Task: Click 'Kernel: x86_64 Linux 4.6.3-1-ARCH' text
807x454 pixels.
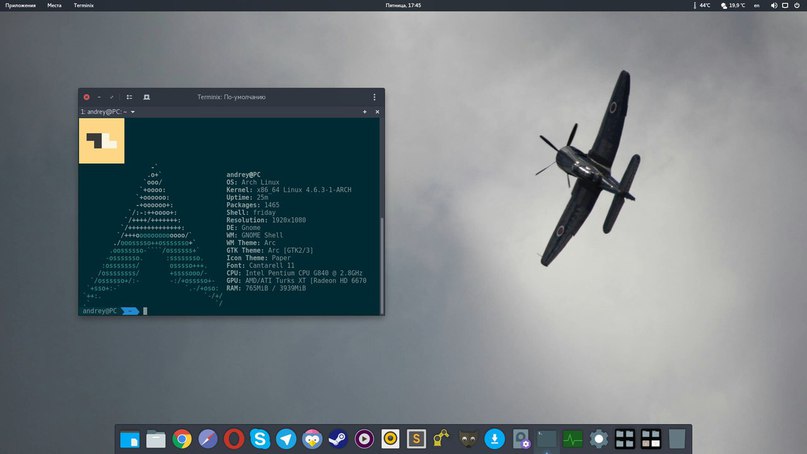Action: (x=289, y=190)
